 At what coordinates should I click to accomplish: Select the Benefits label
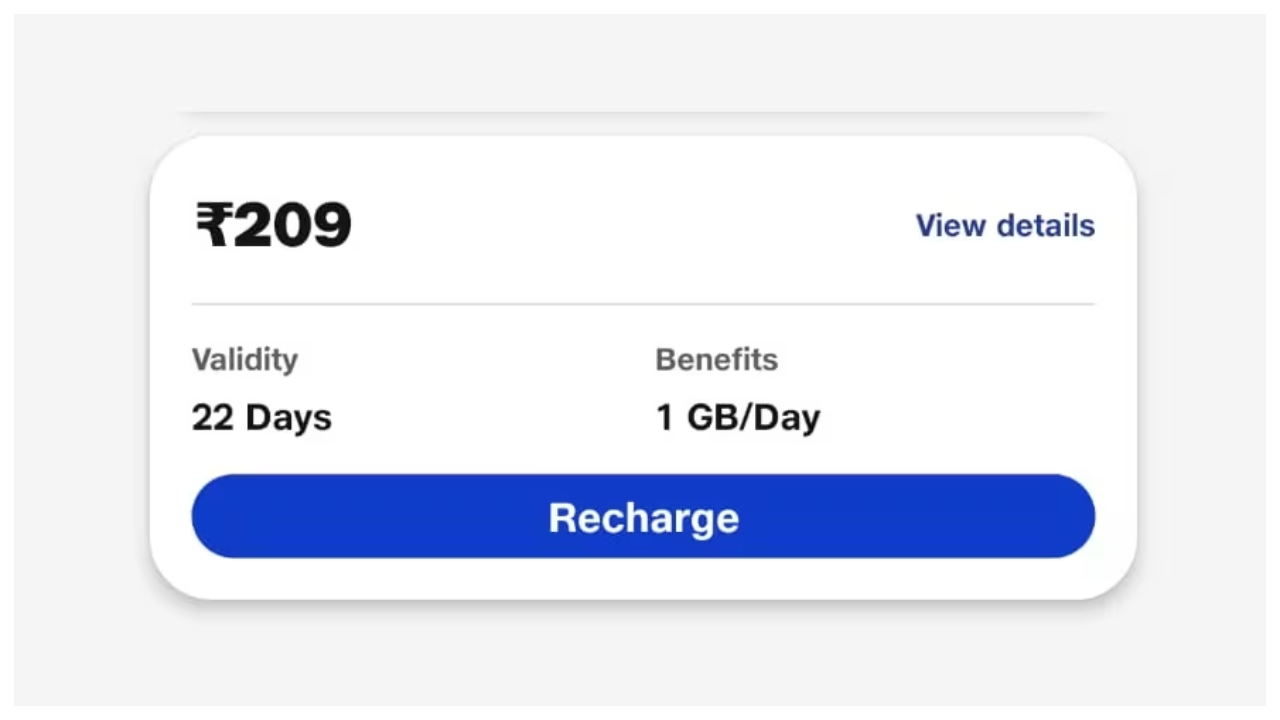[716, 359]
